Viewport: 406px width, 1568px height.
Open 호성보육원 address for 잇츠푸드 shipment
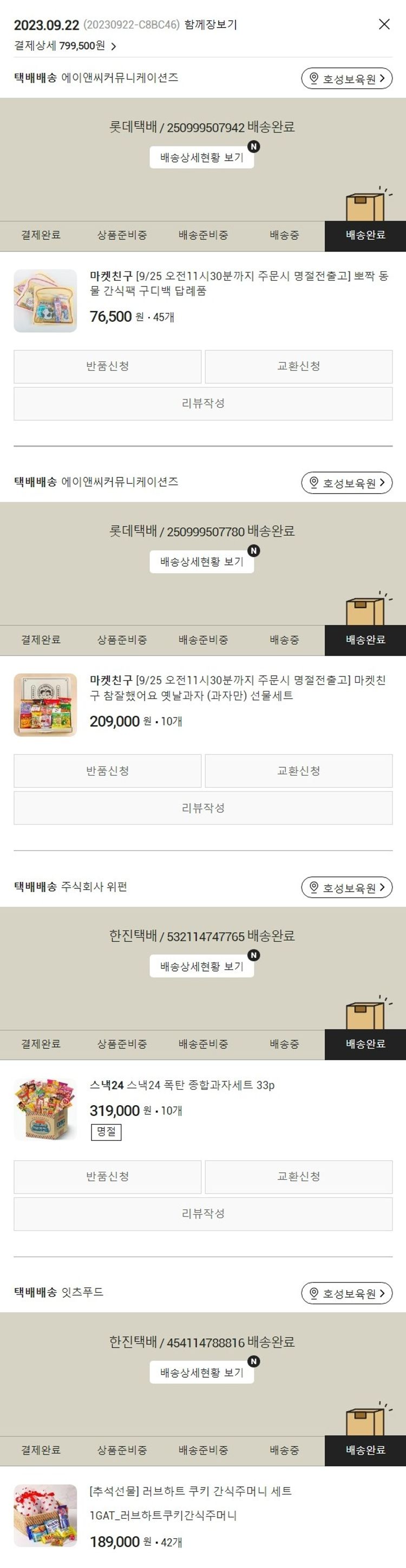(347, 1293)
